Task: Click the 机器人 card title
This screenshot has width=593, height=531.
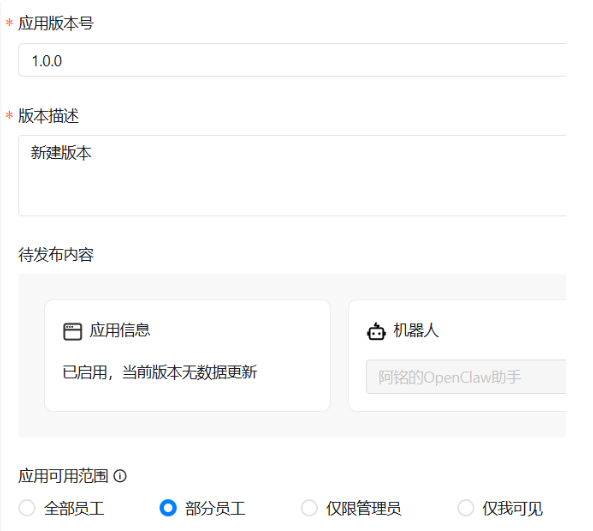Action: pyautogui.click(x=416, y=330)
